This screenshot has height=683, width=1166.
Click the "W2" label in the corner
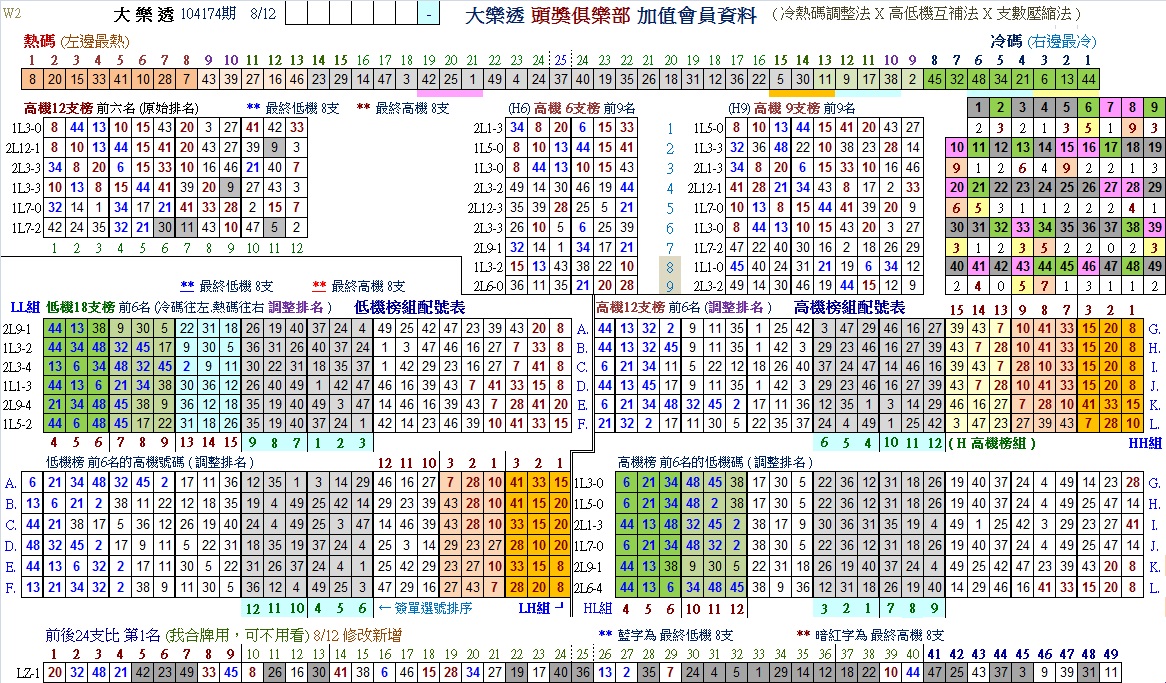(x=12, y=13)
